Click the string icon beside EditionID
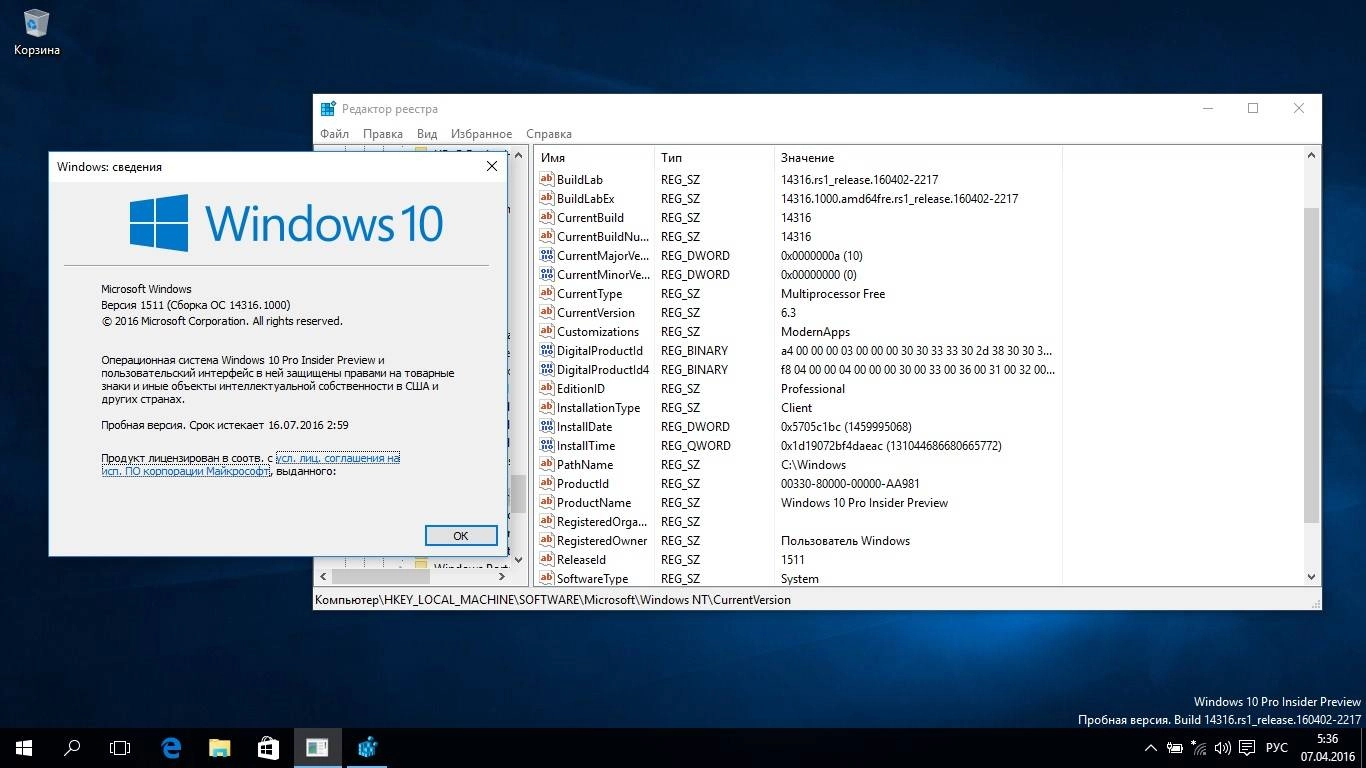The height and width of the screenshot is (768, 1366). [547, 388]
